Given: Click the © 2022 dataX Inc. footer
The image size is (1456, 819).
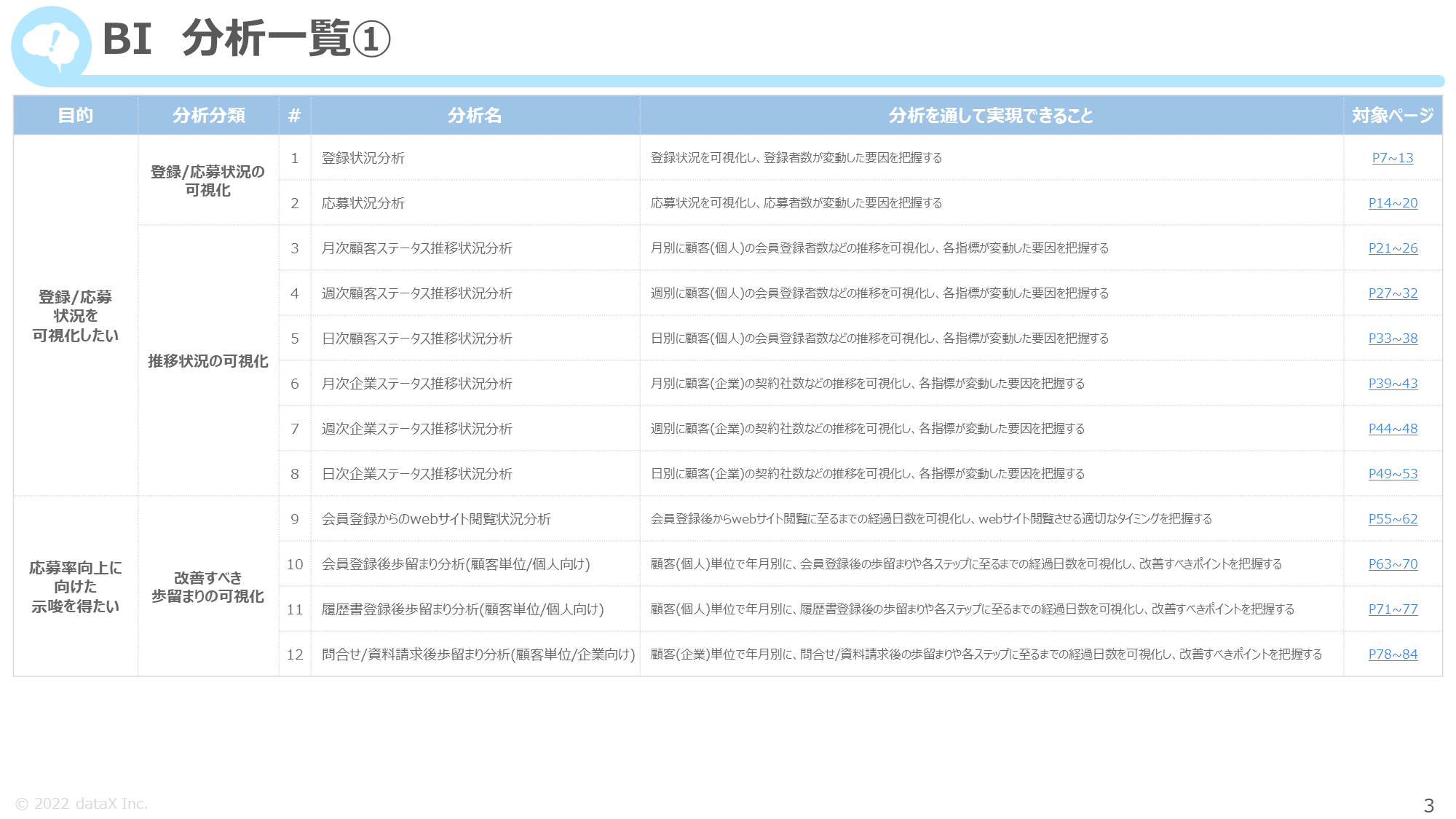Looking at the screenshot, I should 82,804.
